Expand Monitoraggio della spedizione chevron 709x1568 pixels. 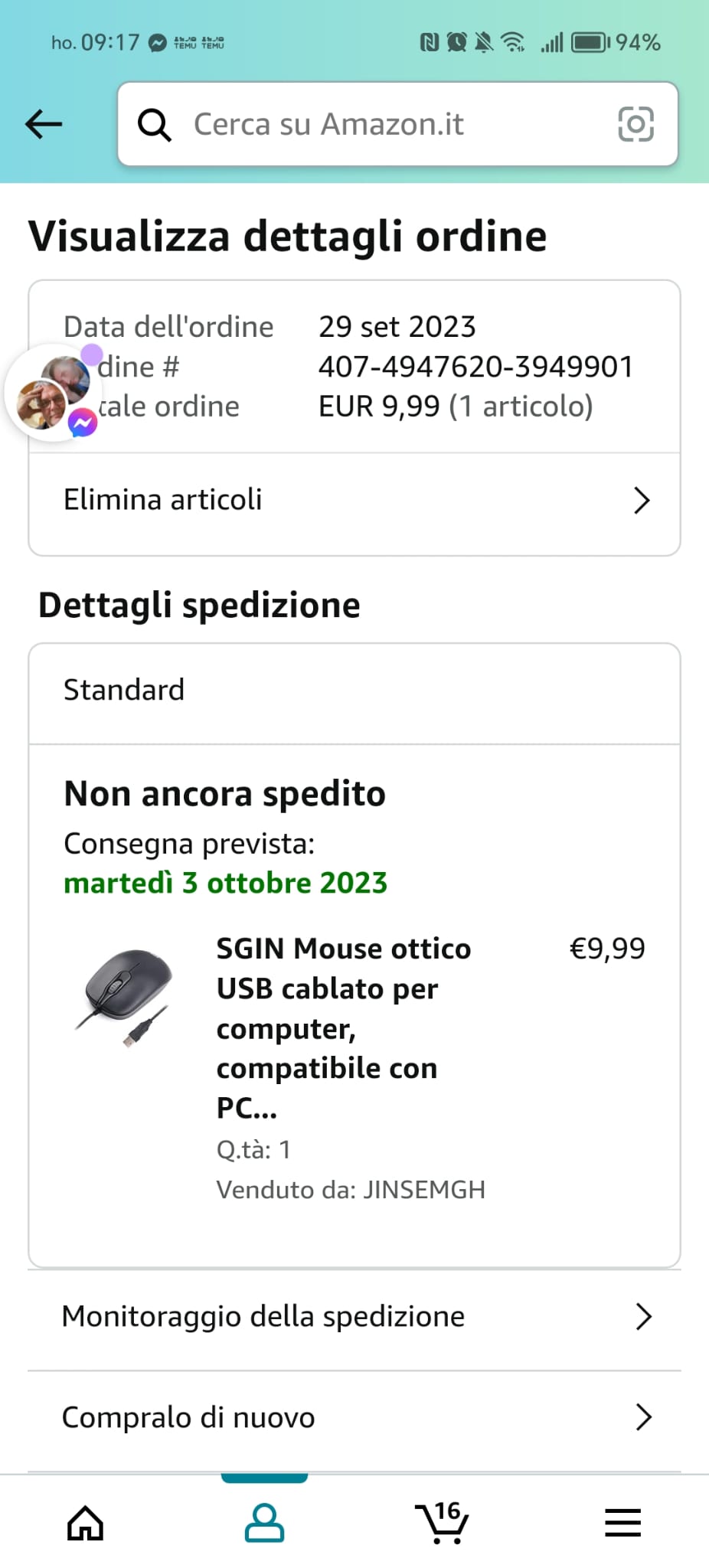pyautogui.click(x=643, y=1317)
